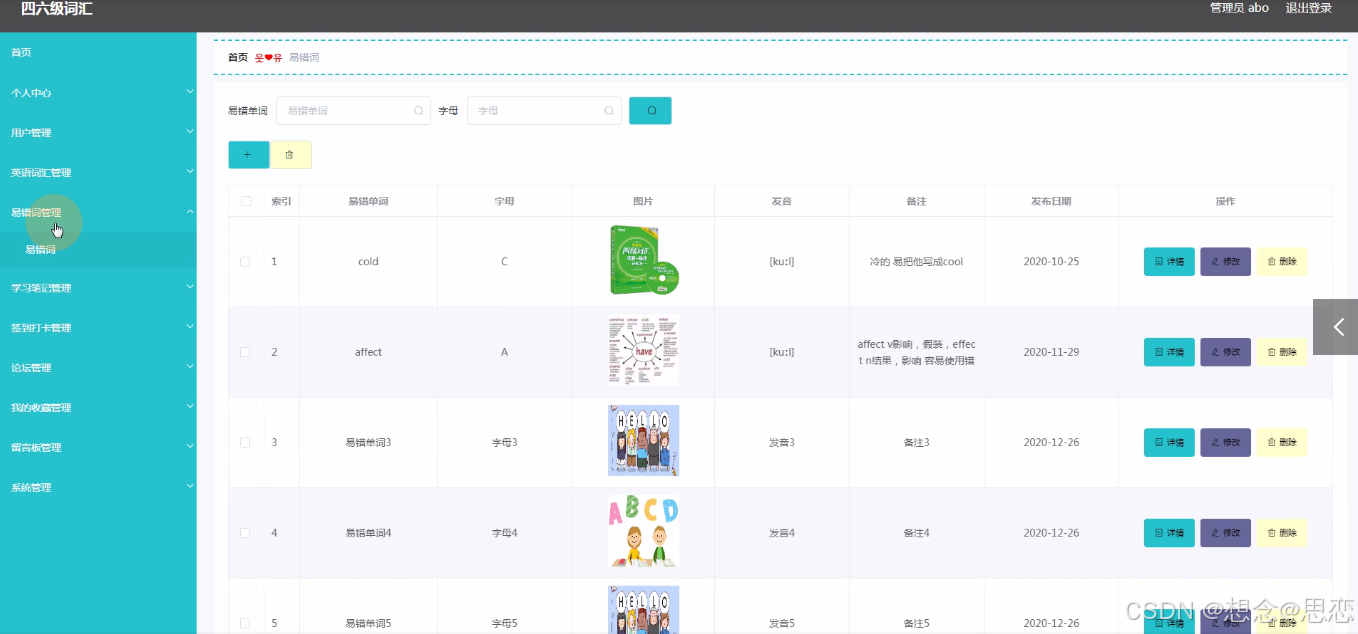Click the 发布日期 column header
This screenshot has width=1358, height=634.
point(1051,201)
